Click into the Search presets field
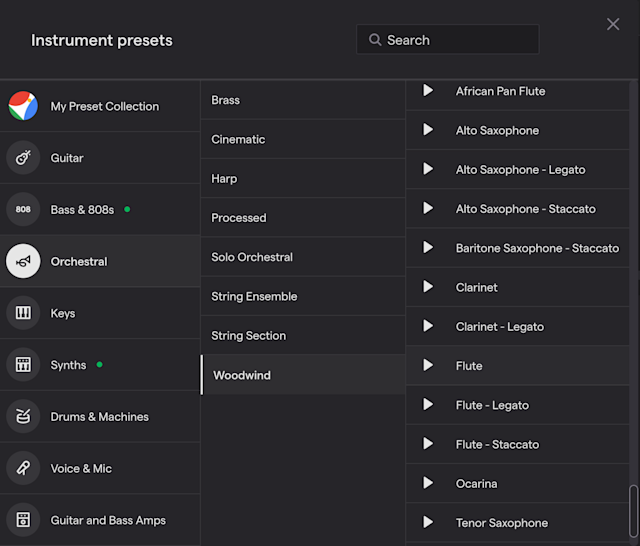 tap(448, 39)
